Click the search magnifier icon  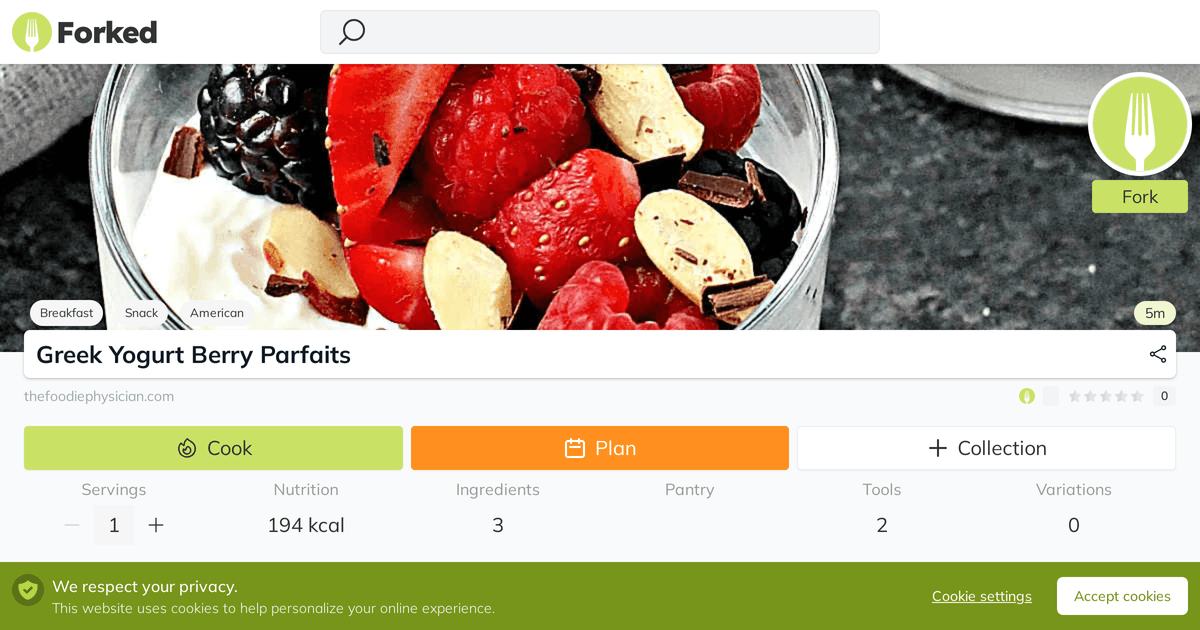pyautogui.click(x=351, y=32)
